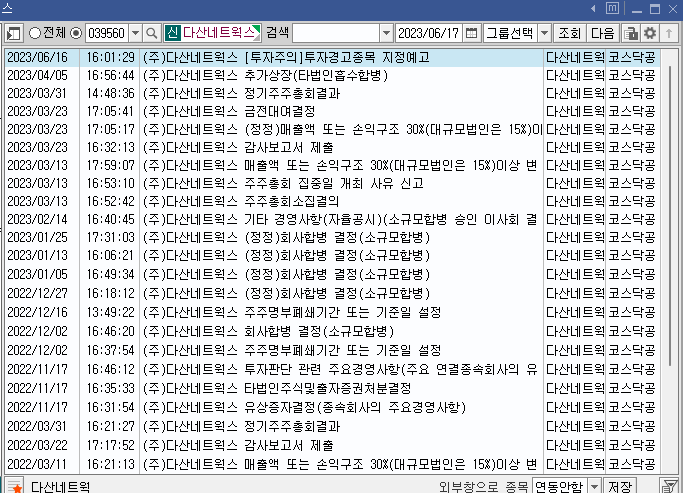Select the 16:46:20 회사합병 결정(소규모합병) row
This screenshot has height=493, width=683.
coord(332,331)
